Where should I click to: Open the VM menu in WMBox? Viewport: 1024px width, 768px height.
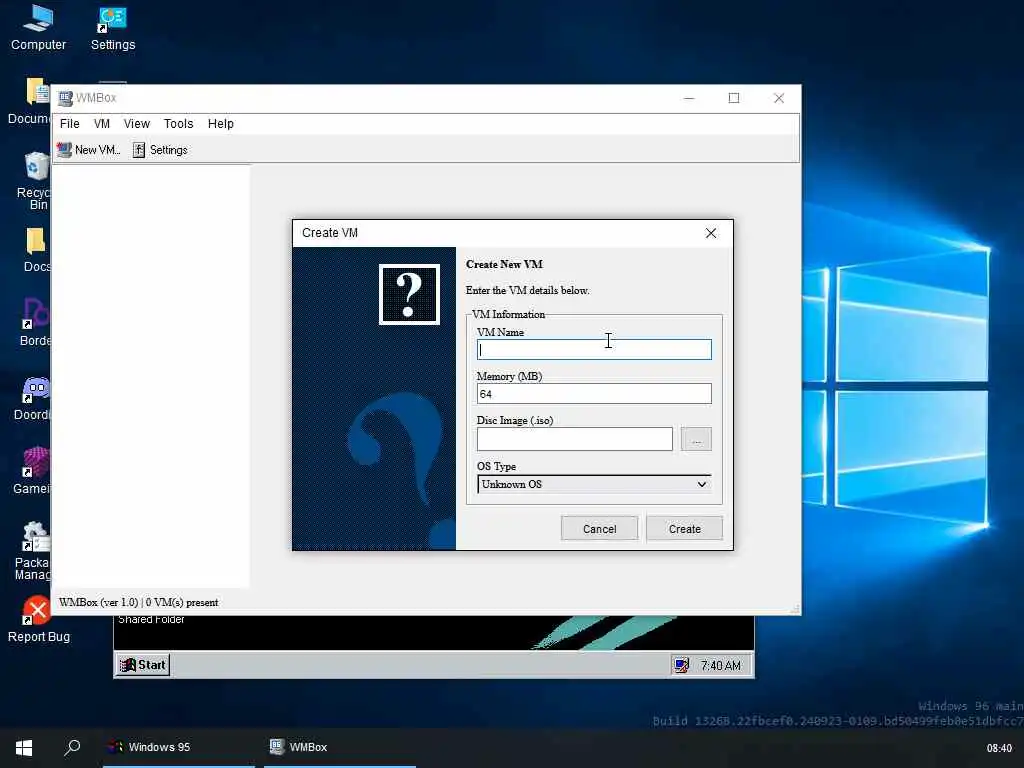point(102,123)
